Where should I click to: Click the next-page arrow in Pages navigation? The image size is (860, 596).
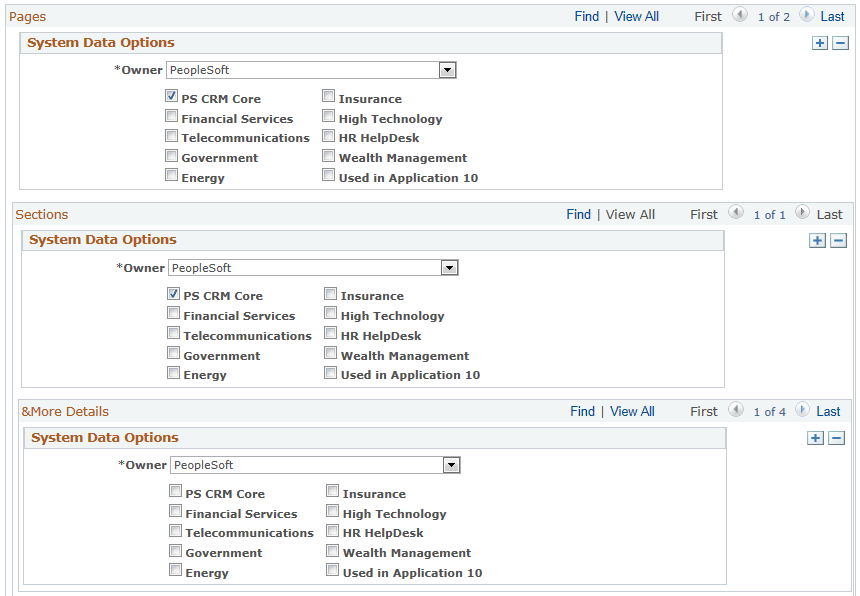coord(806,16)
